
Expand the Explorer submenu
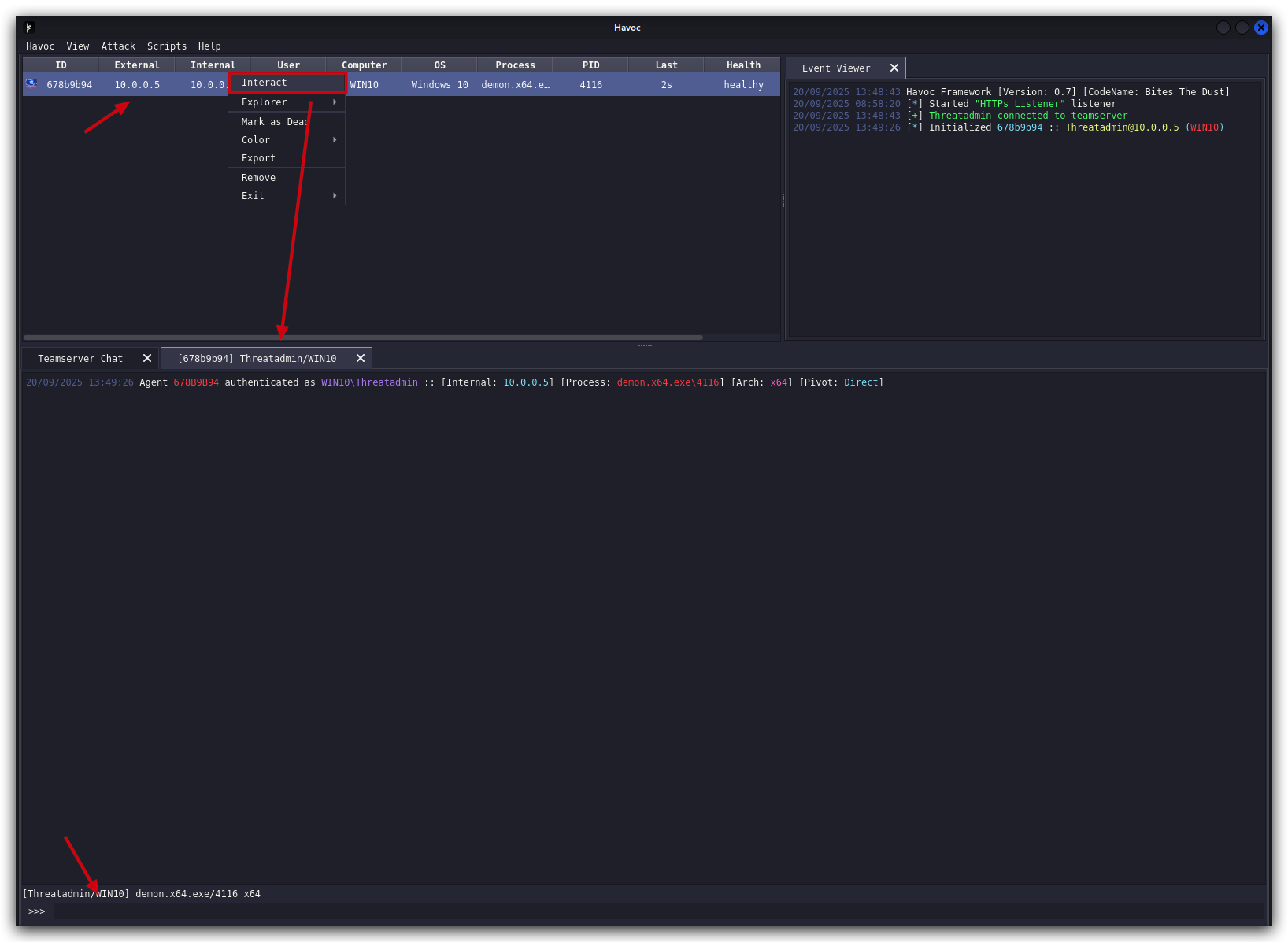point(287,102)
